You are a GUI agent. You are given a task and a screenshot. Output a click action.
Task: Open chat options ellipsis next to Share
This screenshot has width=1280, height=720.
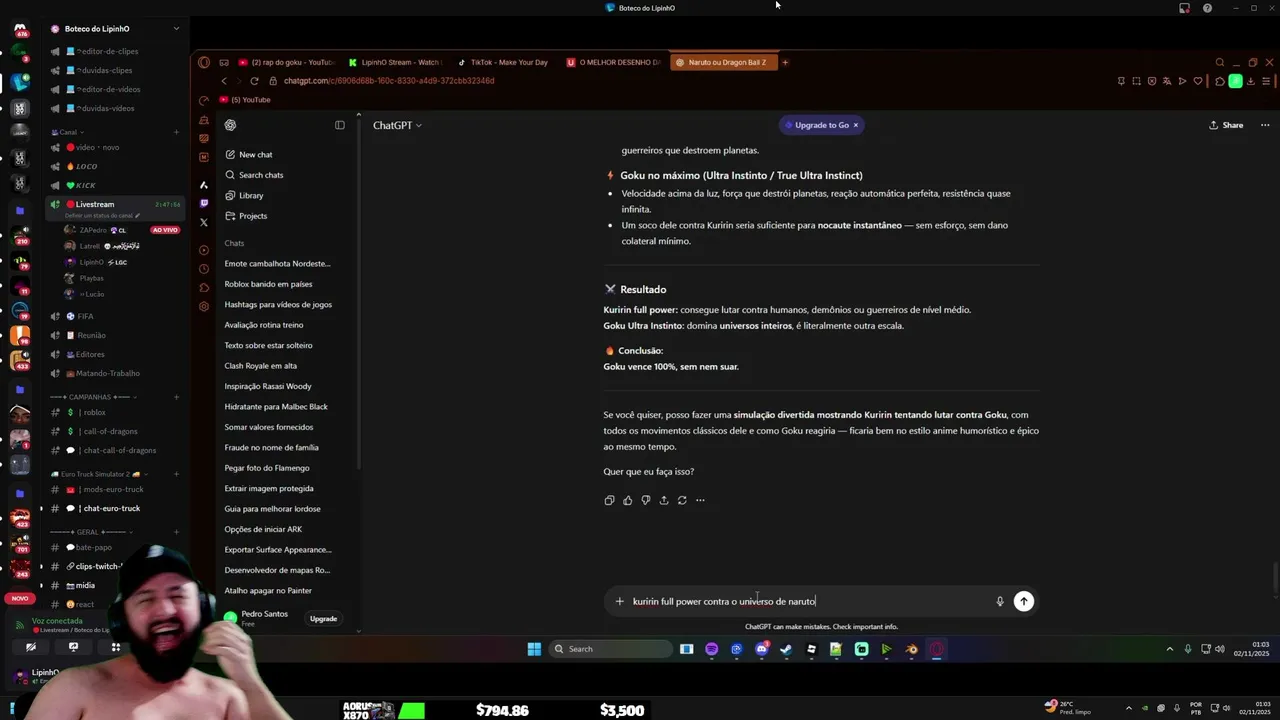click(x=1265, y=125)
